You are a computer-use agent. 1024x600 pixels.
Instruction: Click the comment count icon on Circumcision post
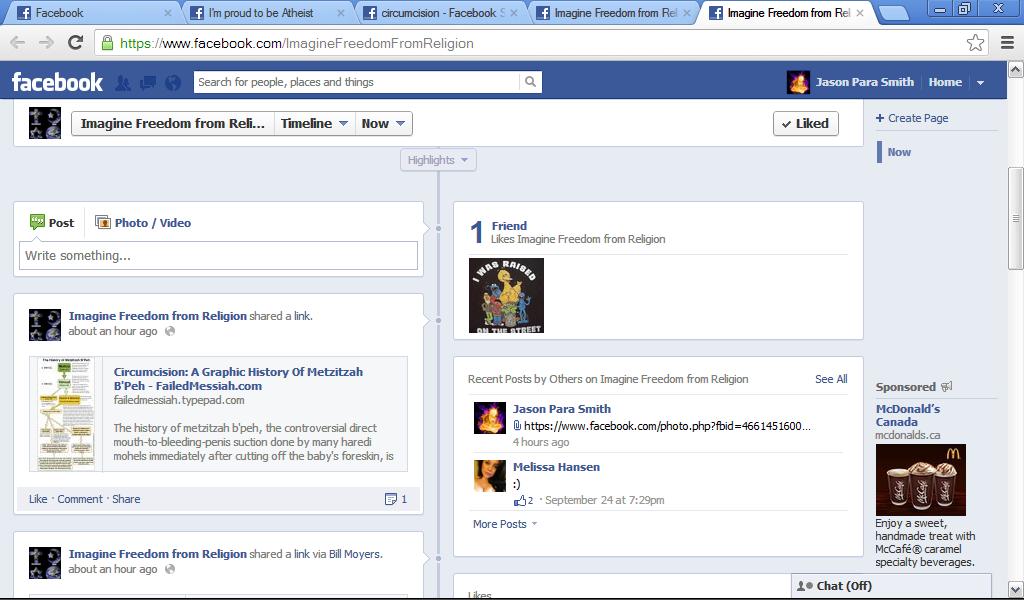tap(391, 499)
